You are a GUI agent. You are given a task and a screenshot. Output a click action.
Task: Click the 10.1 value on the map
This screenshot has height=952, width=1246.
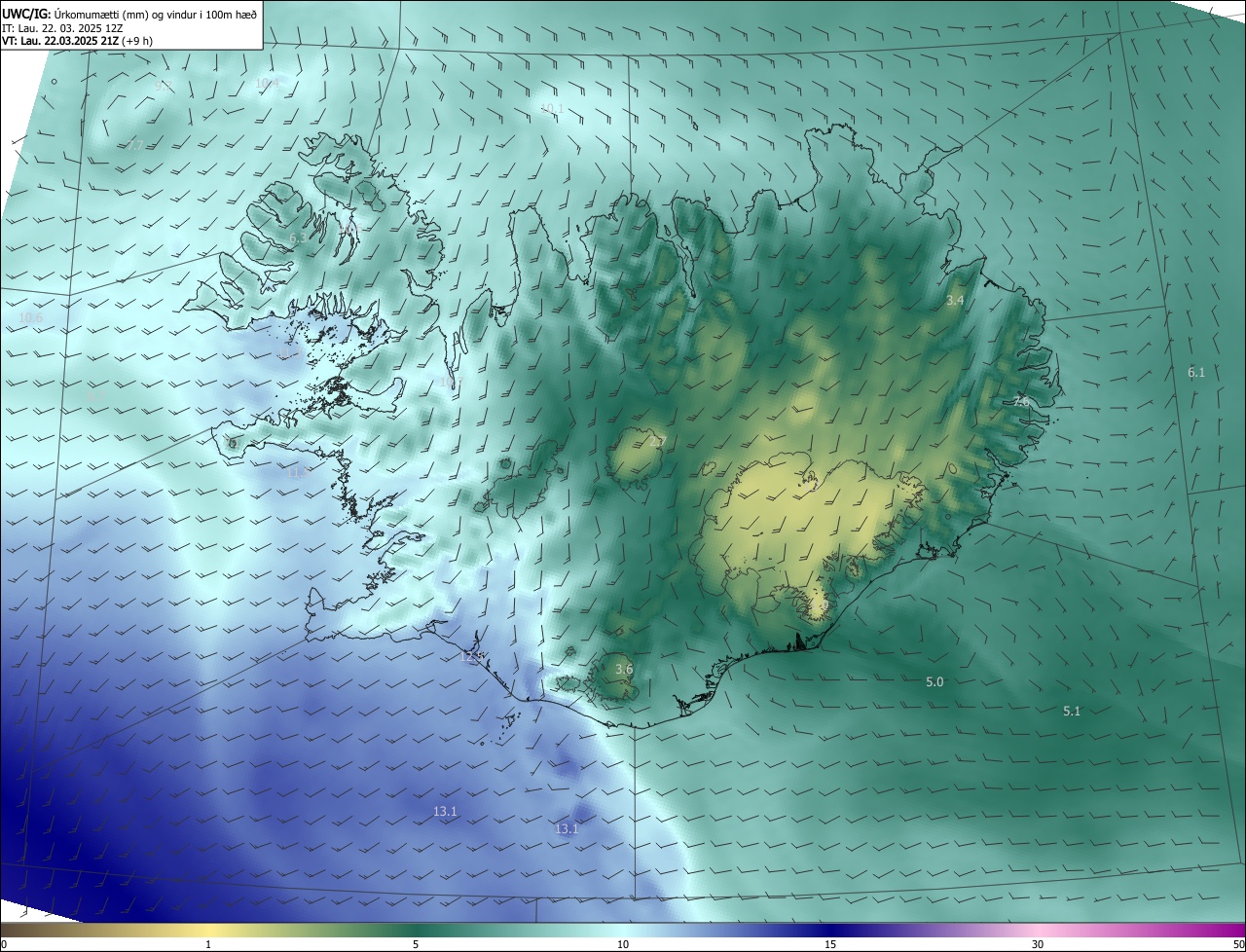tap(551, 108)
